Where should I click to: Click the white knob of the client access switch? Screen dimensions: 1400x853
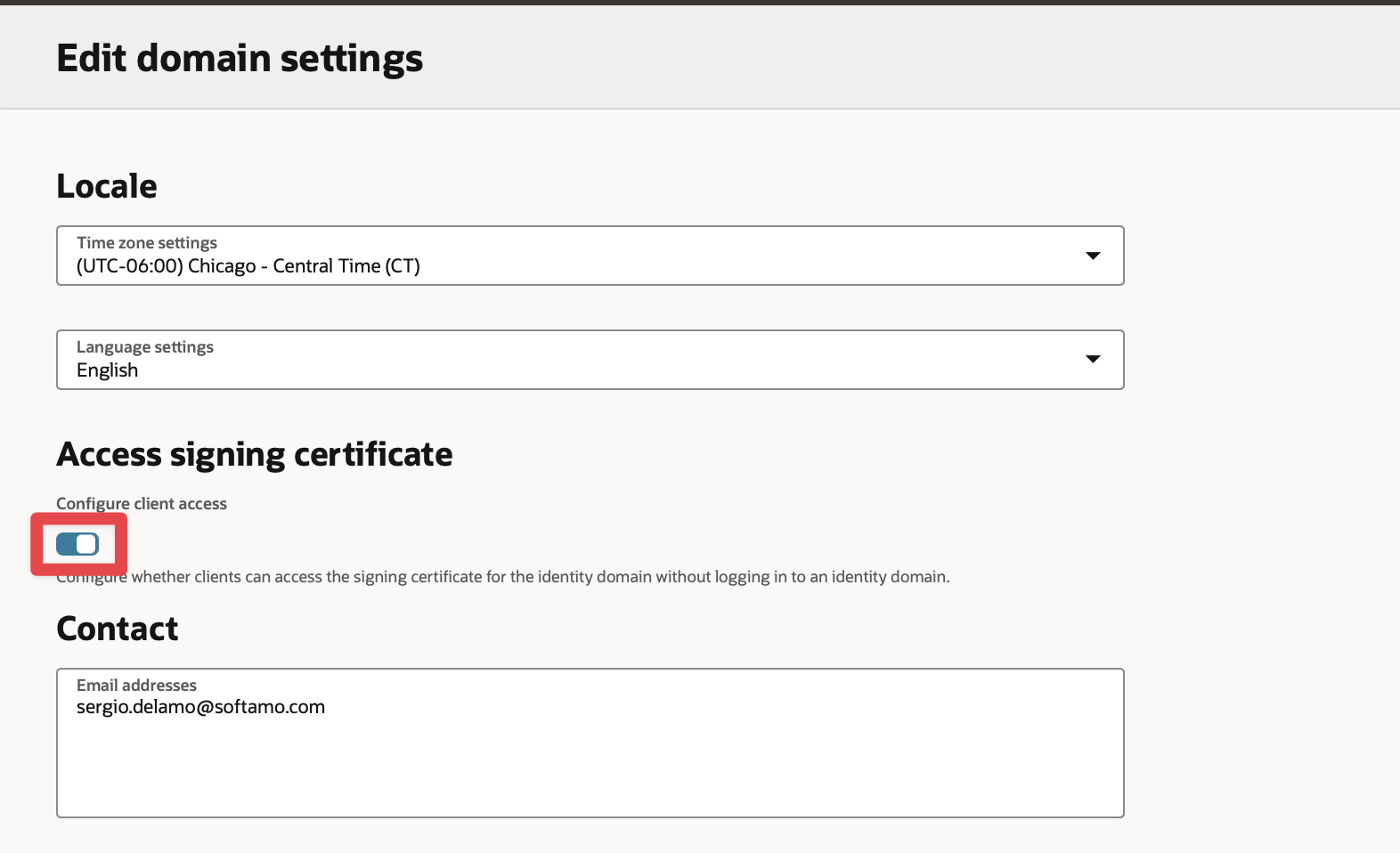(86, 544)
